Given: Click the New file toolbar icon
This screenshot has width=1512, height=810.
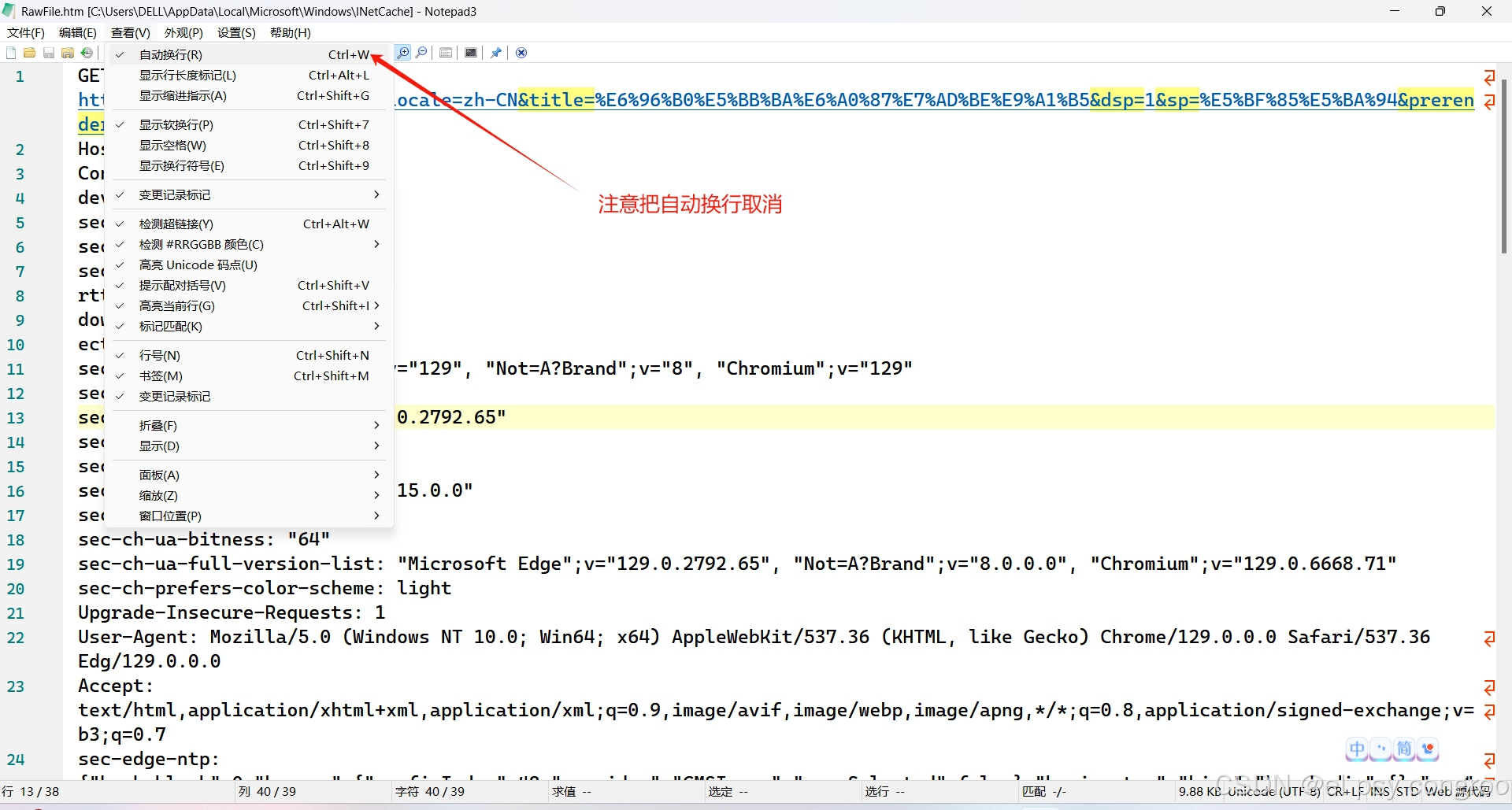Looking at the screenshot, I should point(11,53).
